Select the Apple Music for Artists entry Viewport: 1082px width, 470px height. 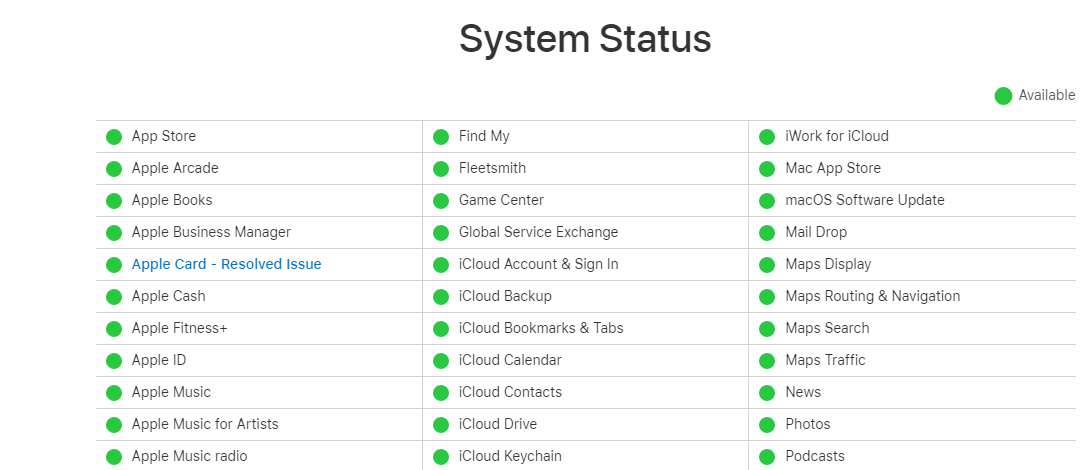point(205,424)
